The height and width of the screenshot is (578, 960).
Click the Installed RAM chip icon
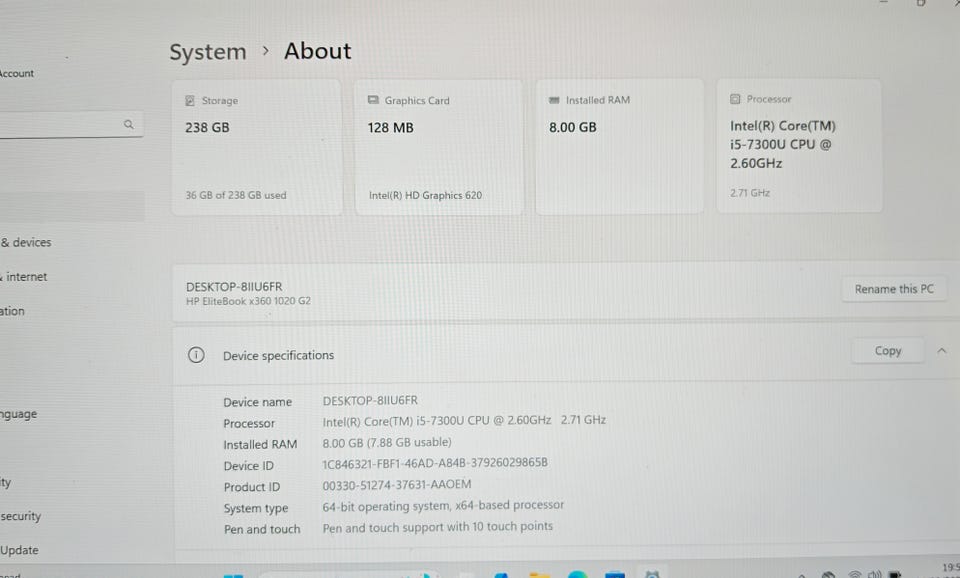point(554,100)
